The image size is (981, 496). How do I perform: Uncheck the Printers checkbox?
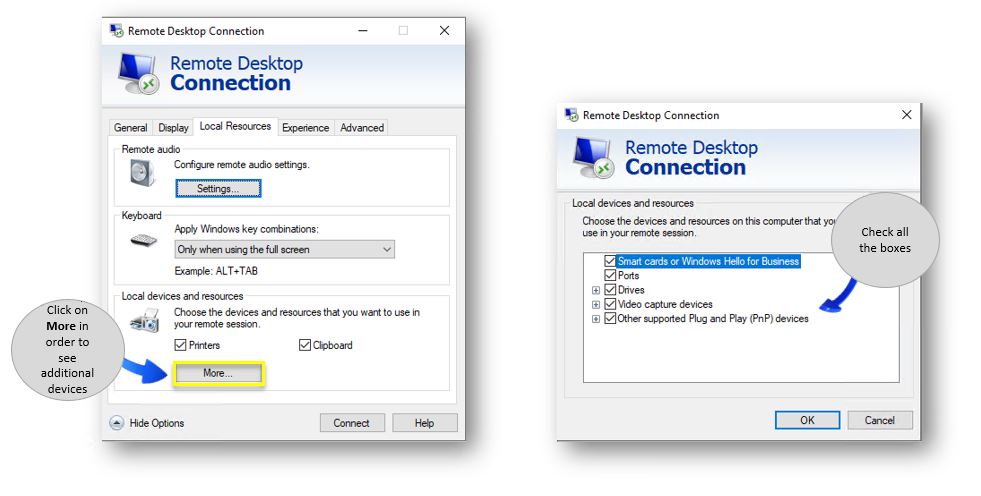(x=181, y=345)
